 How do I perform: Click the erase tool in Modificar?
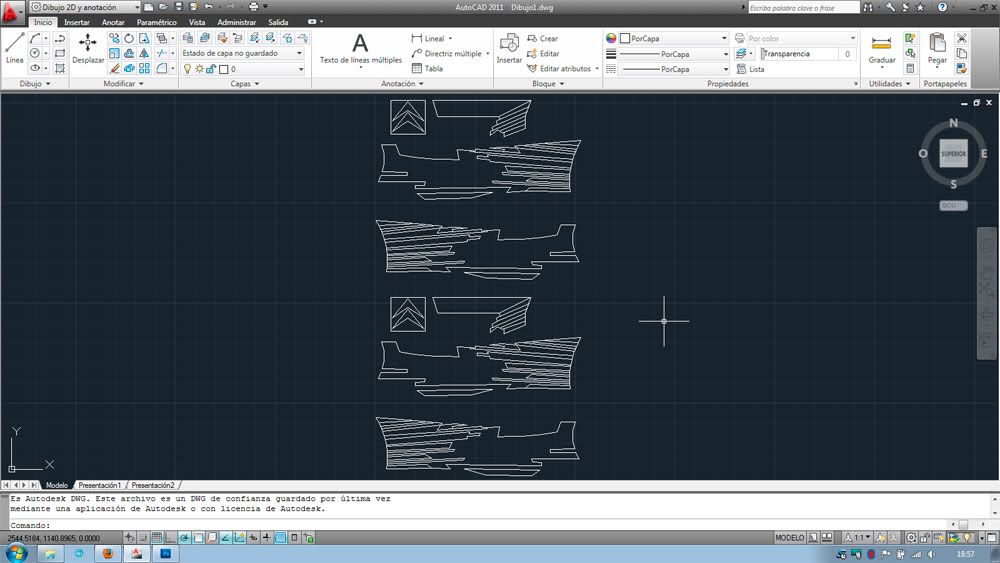(114, 68)
